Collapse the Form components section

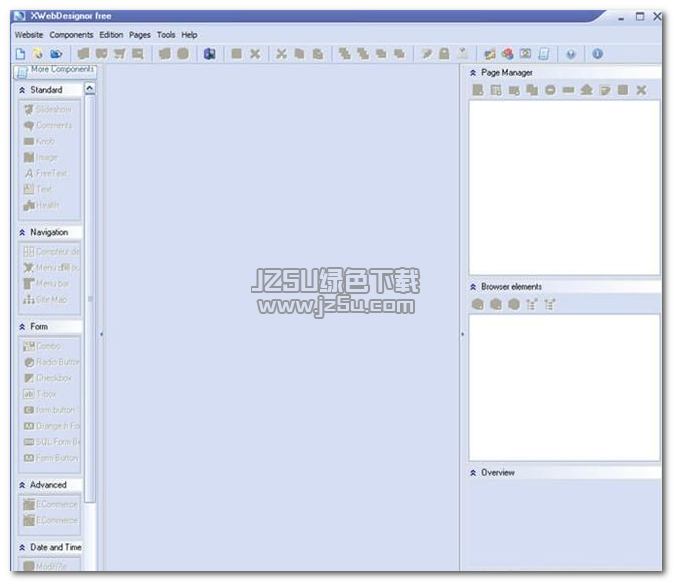point(22,327)
